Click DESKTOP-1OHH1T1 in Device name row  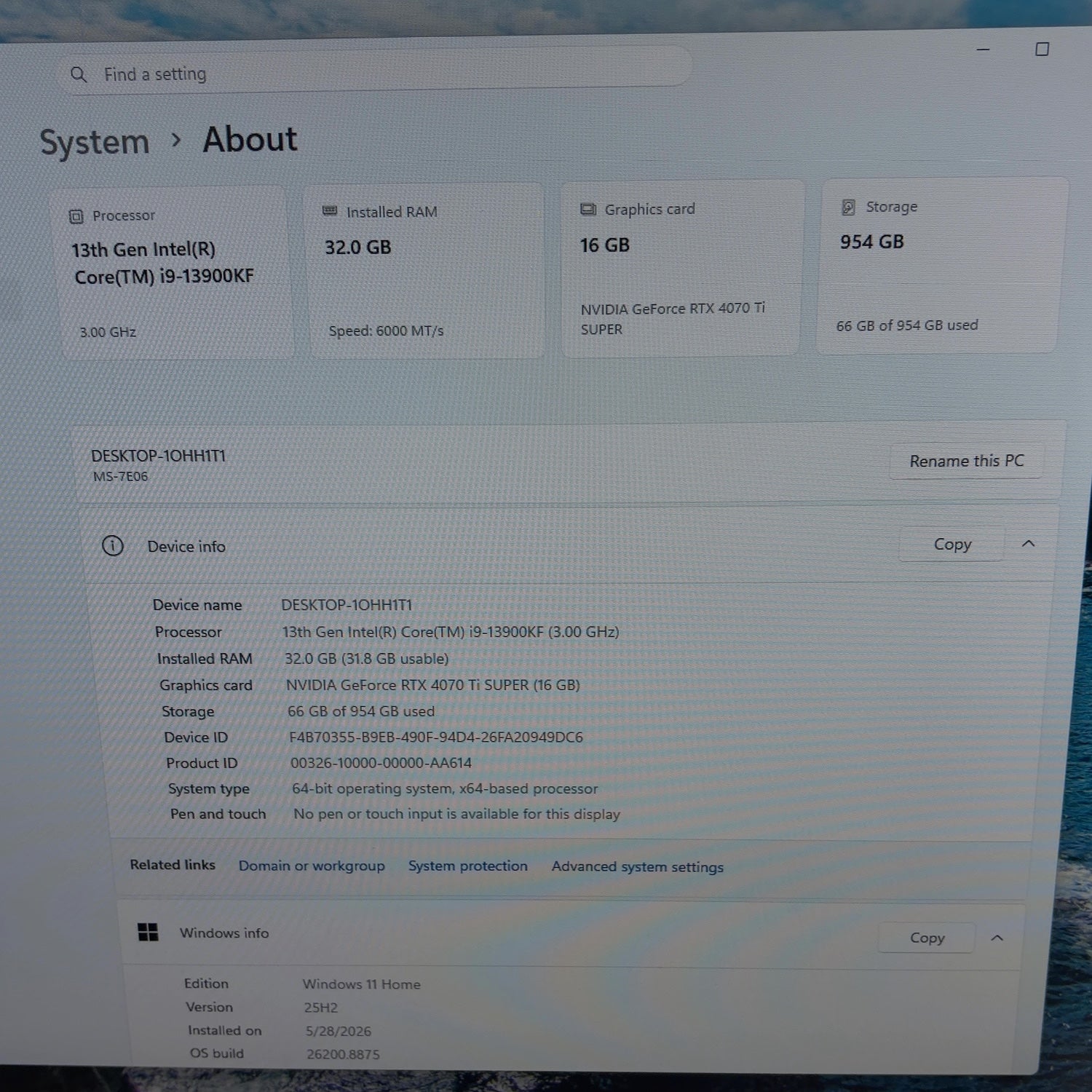pos(347,605)
